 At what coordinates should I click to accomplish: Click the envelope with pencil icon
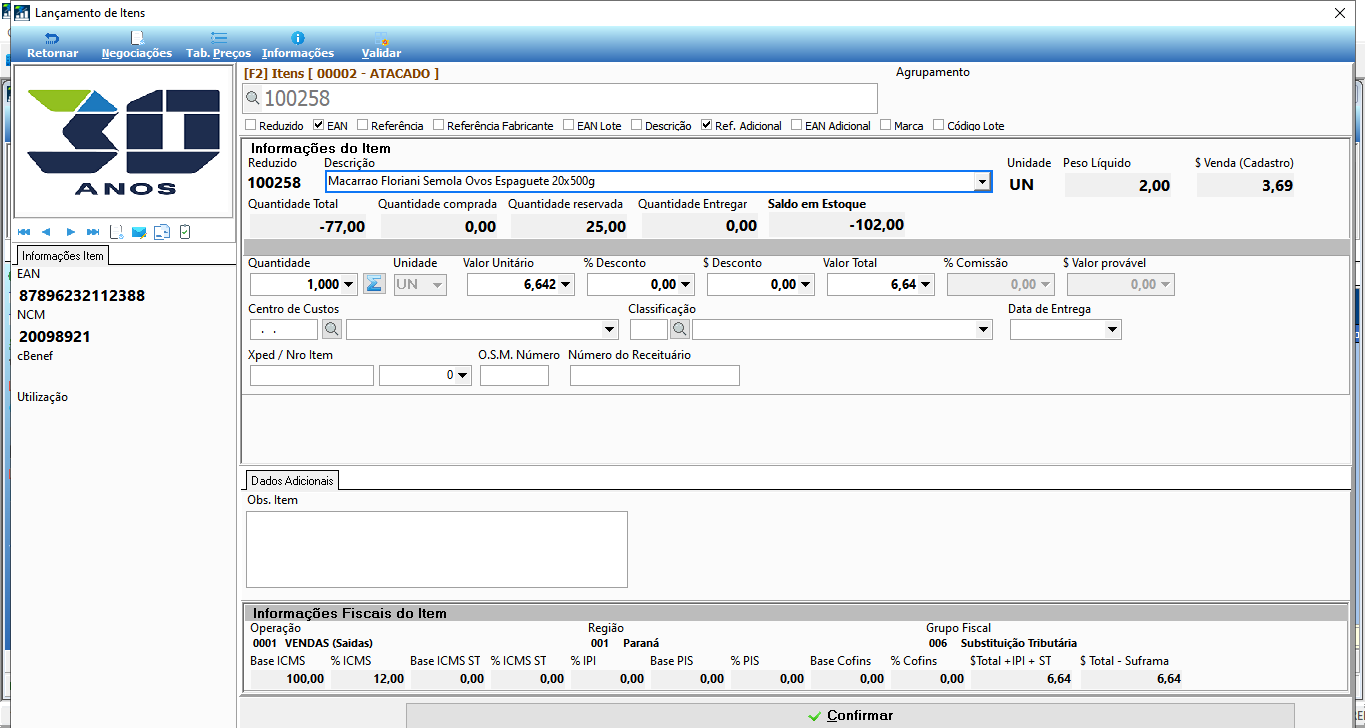[139, 232]
